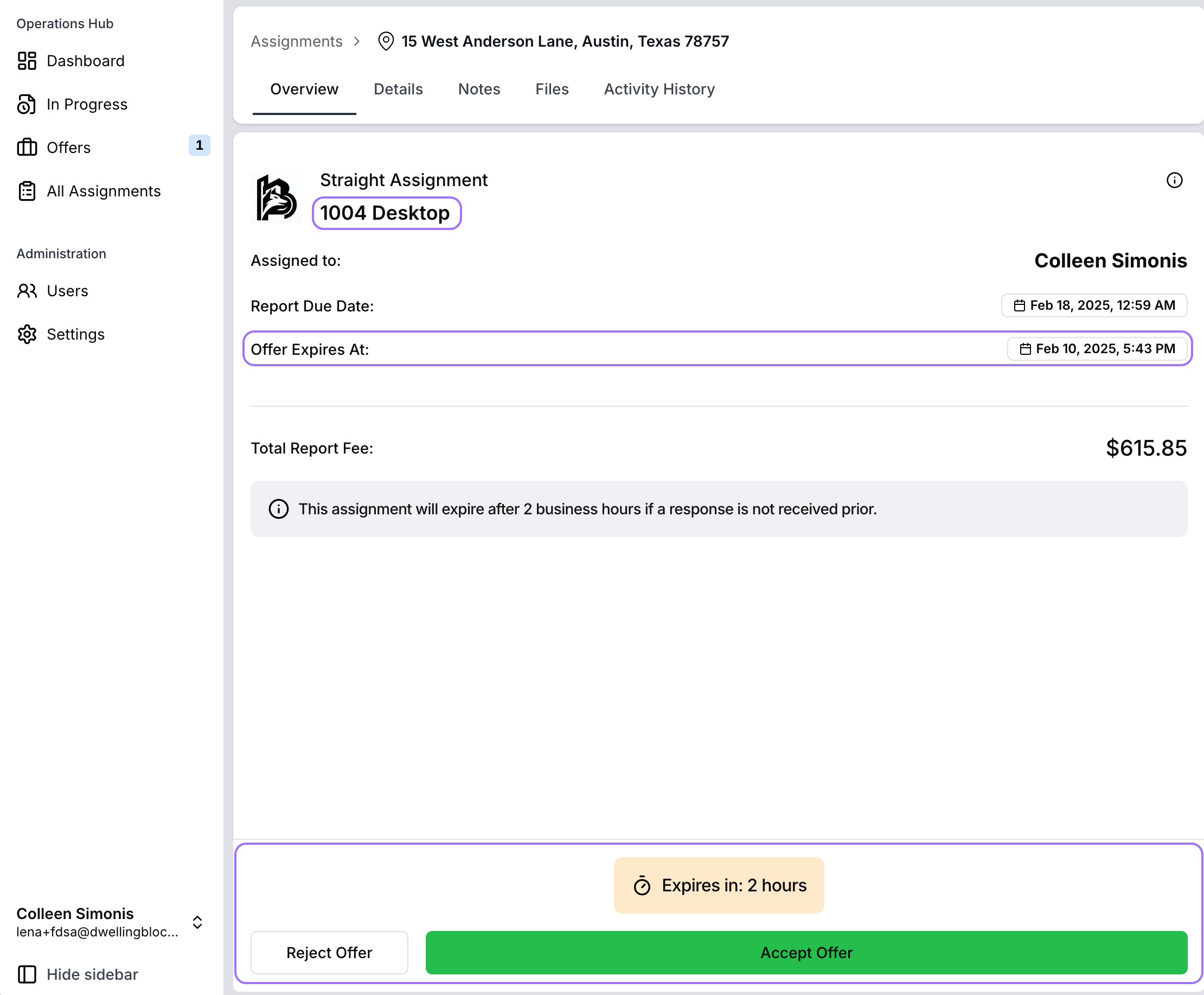Switch to the Files tab
1204x995 pixels.
click(x=551, y=90)
